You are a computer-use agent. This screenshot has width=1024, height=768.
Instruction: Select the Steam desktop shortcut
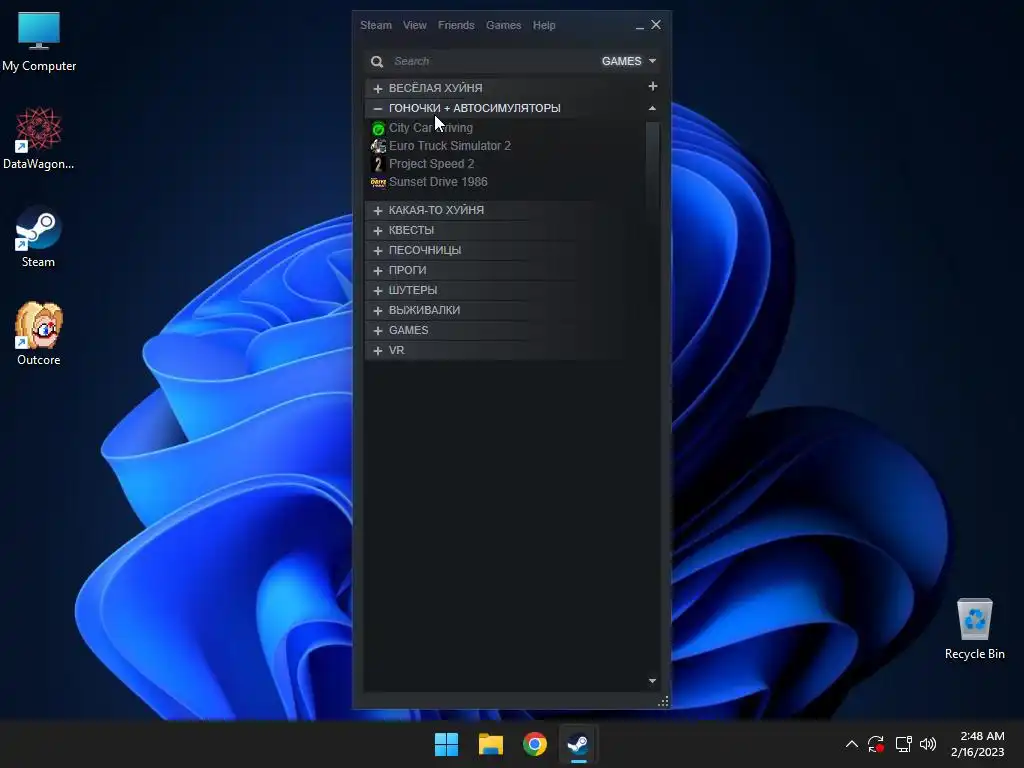tap(39, 237)
